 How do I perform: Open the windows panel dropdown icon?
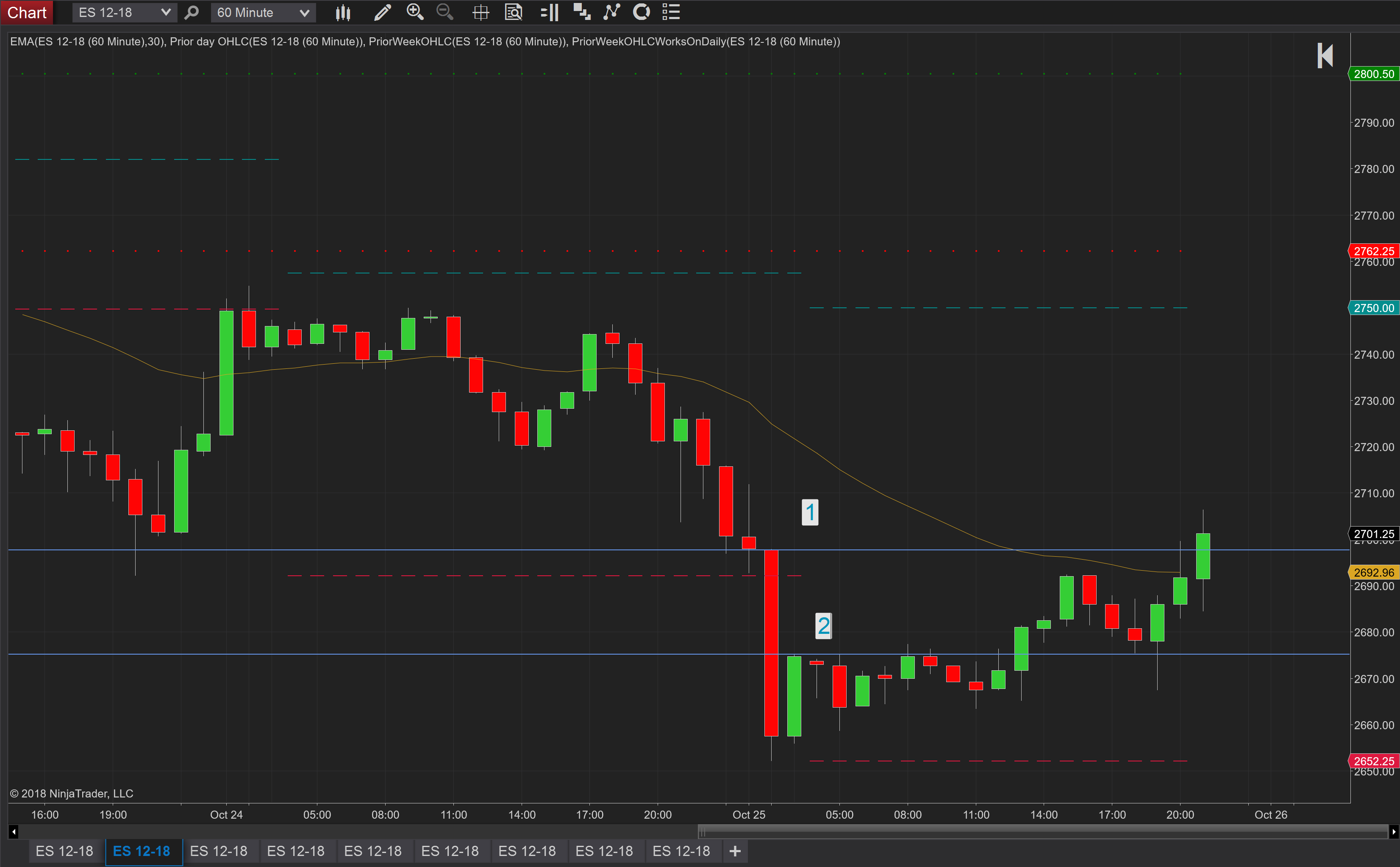[x=582, y=12]
